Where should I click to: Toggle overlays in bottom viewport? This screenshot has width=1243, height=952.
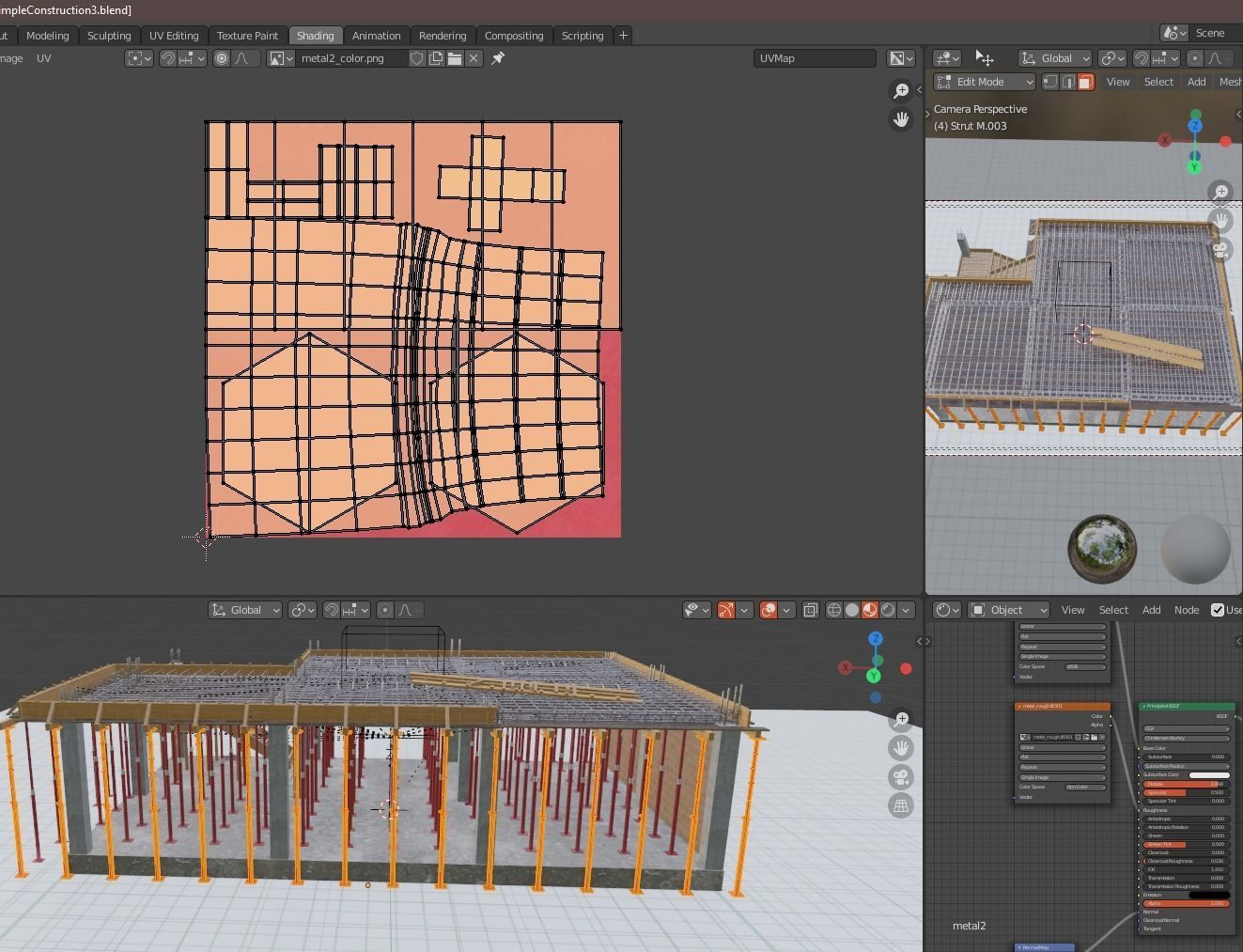[769, 610]
